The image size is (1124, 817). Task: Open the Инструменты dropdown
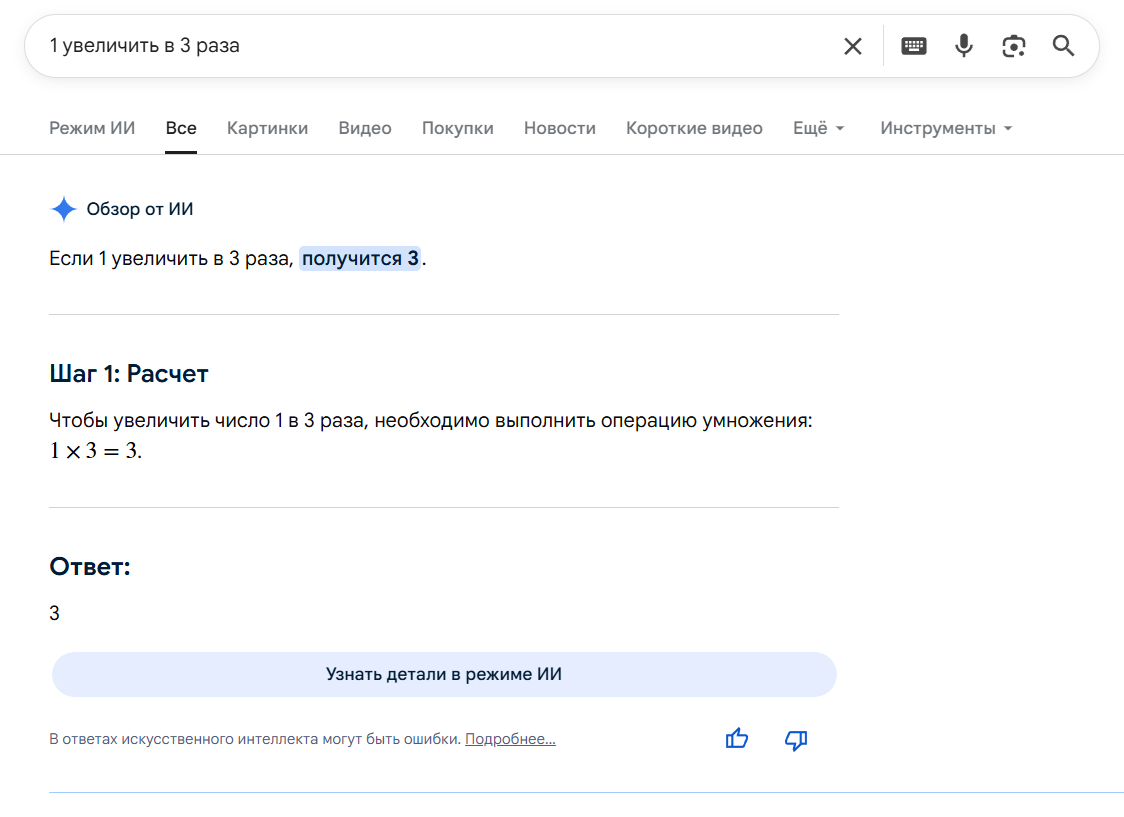946,128
